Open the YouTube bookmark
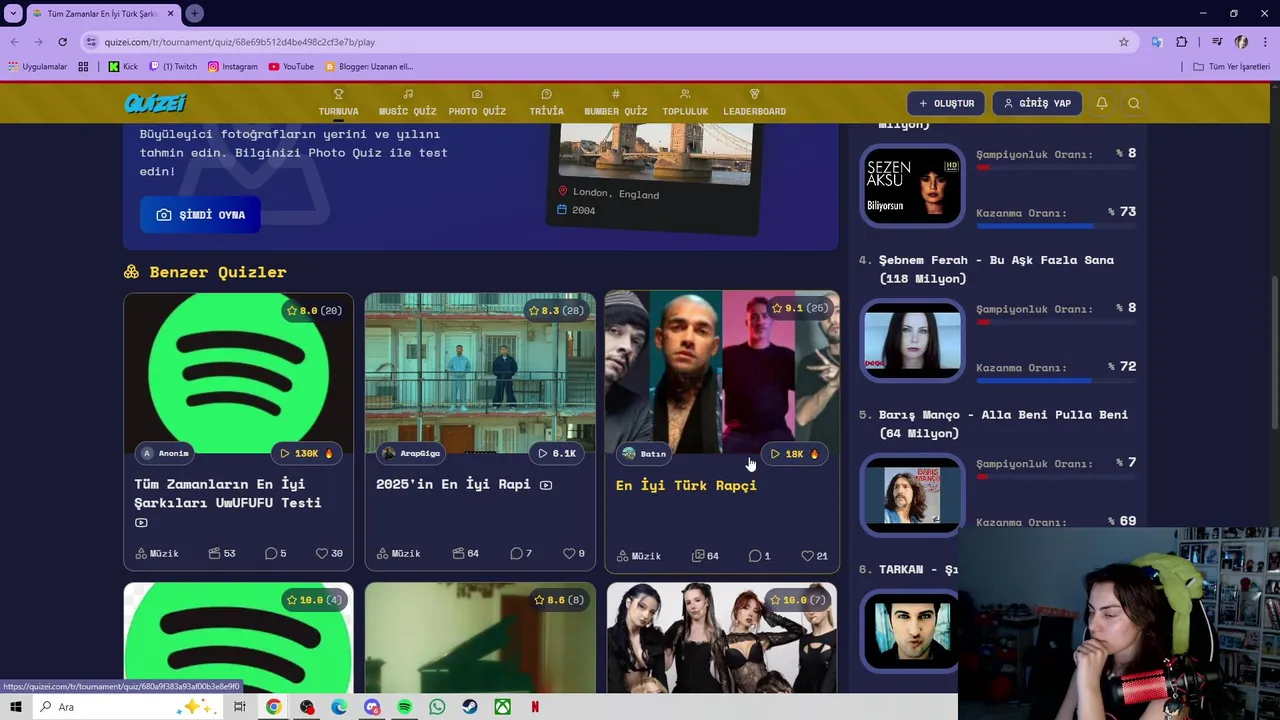Screen dimensions: 1280x720 pyautogui.click(x=291, y=66)
